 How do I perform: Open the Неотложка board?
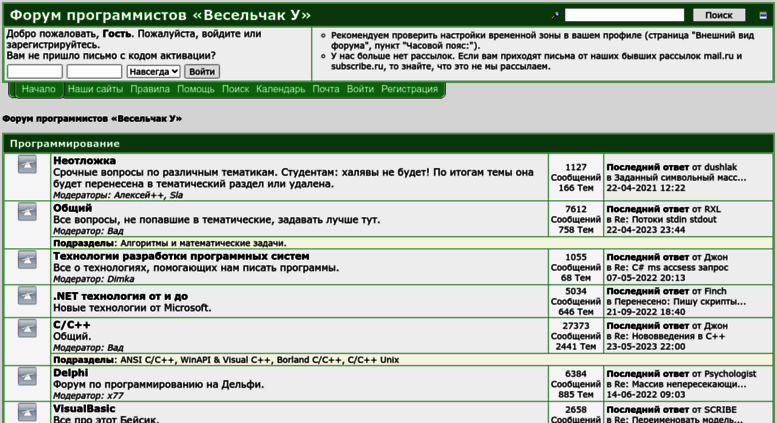tap(84, 160)
